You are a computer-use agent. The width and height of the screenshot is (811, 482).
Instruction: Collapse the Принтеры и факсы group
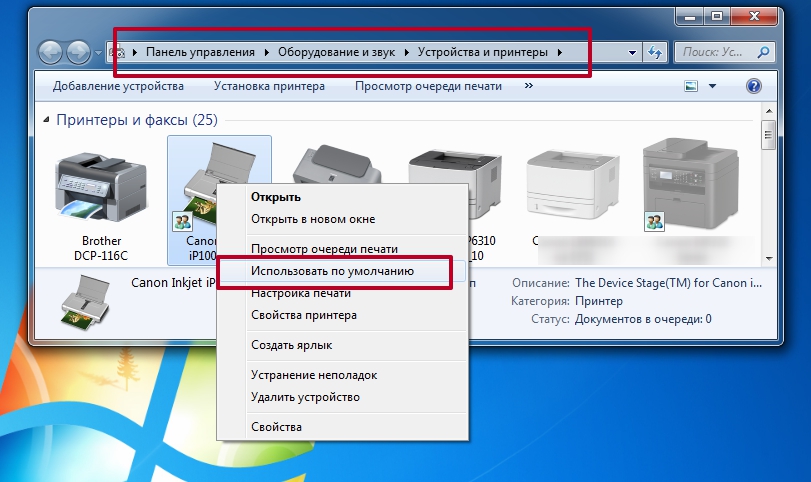pos(46,120)
